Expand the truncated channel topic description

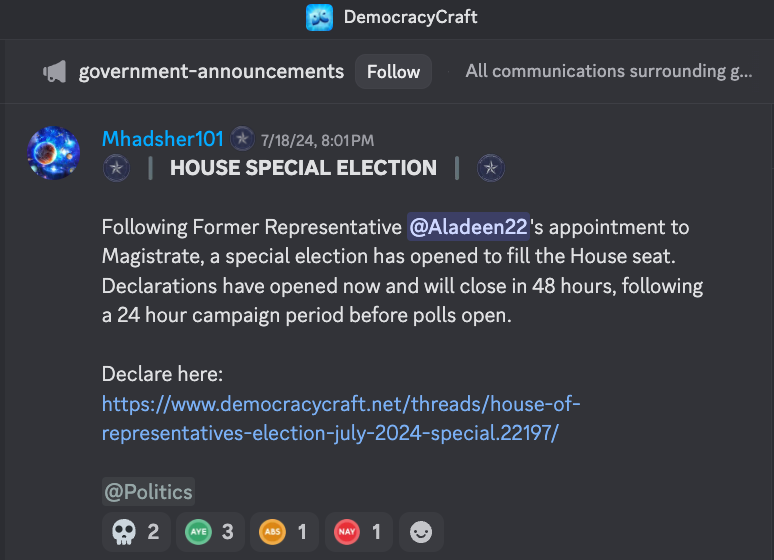coord(609,72)
